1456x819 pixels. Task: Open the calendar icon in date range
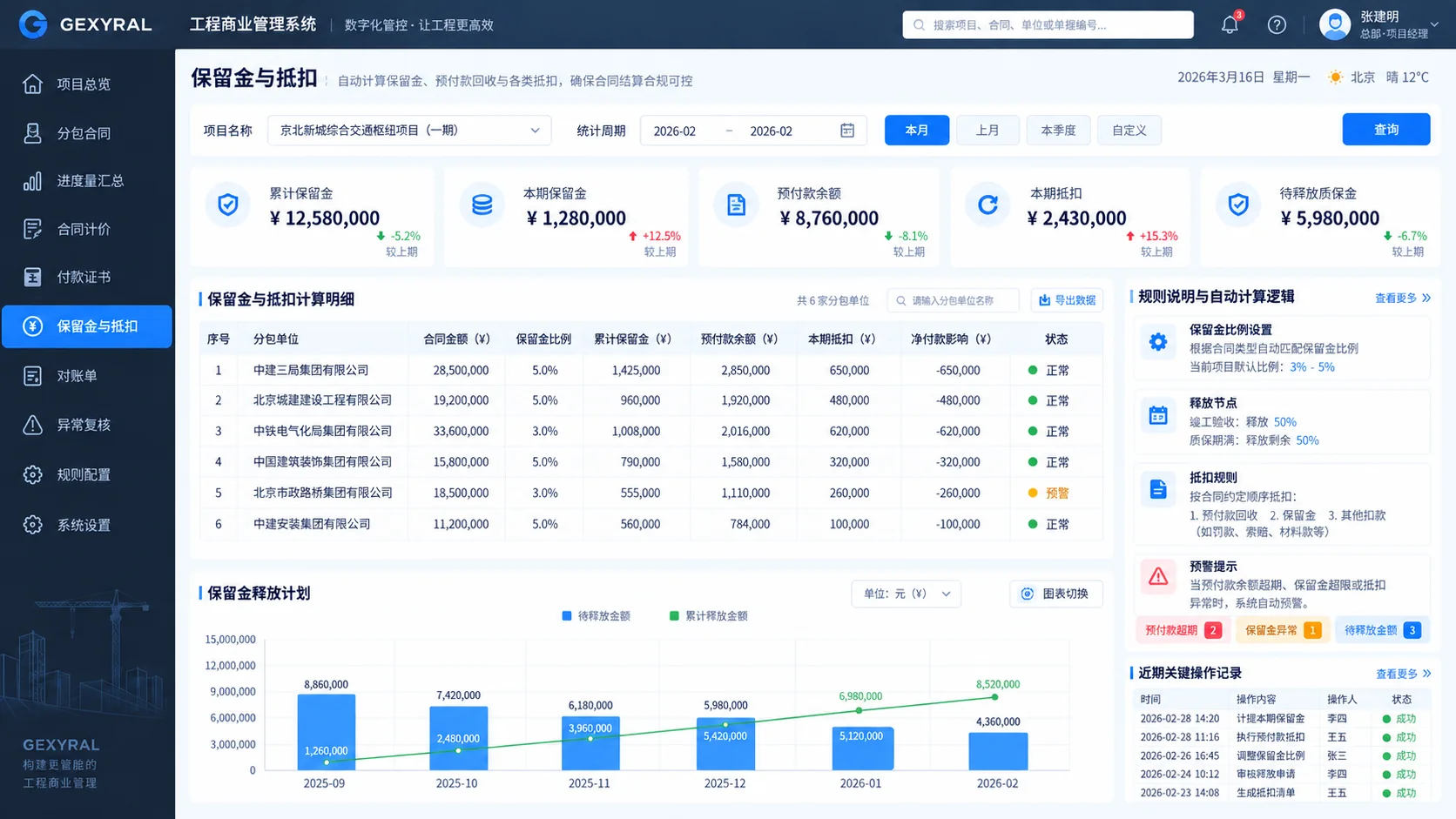847,131
